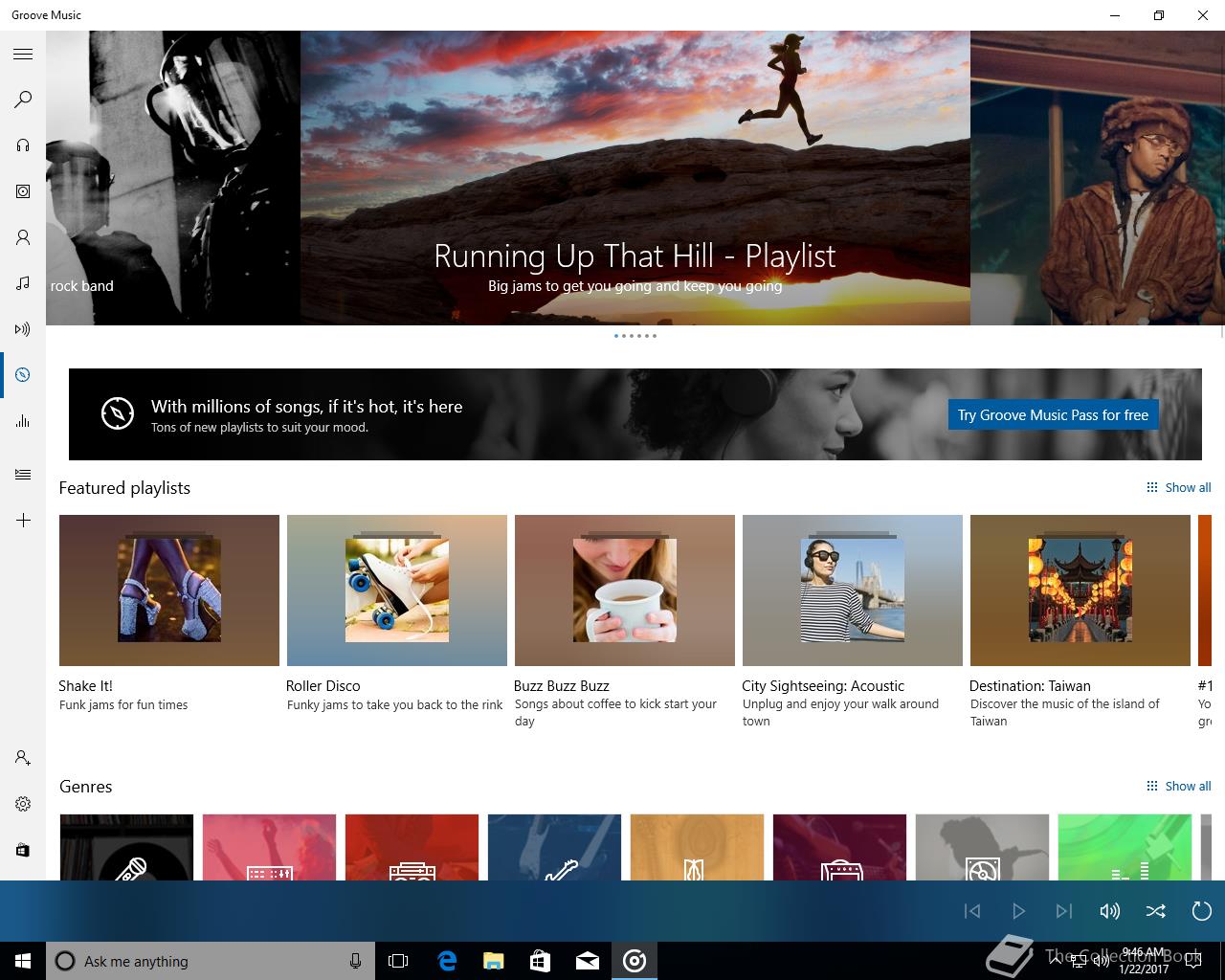Click the carousel page indicator dots
Viewport: 1225px width, 980px height.
click(635, 336)
